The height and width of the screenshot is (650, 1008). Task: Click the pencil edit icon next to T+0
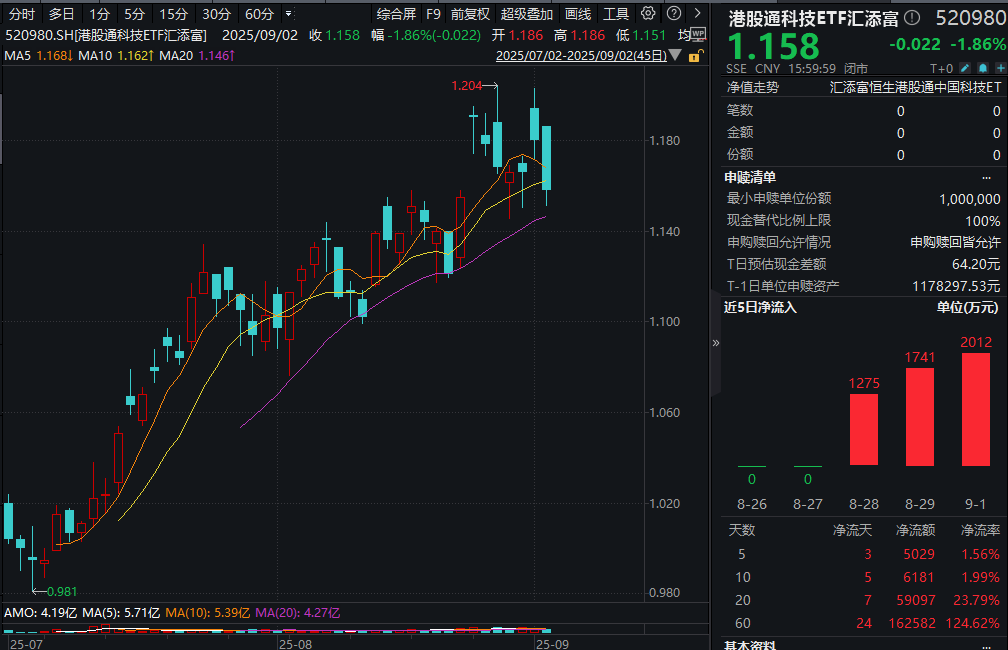pos(965,68)
